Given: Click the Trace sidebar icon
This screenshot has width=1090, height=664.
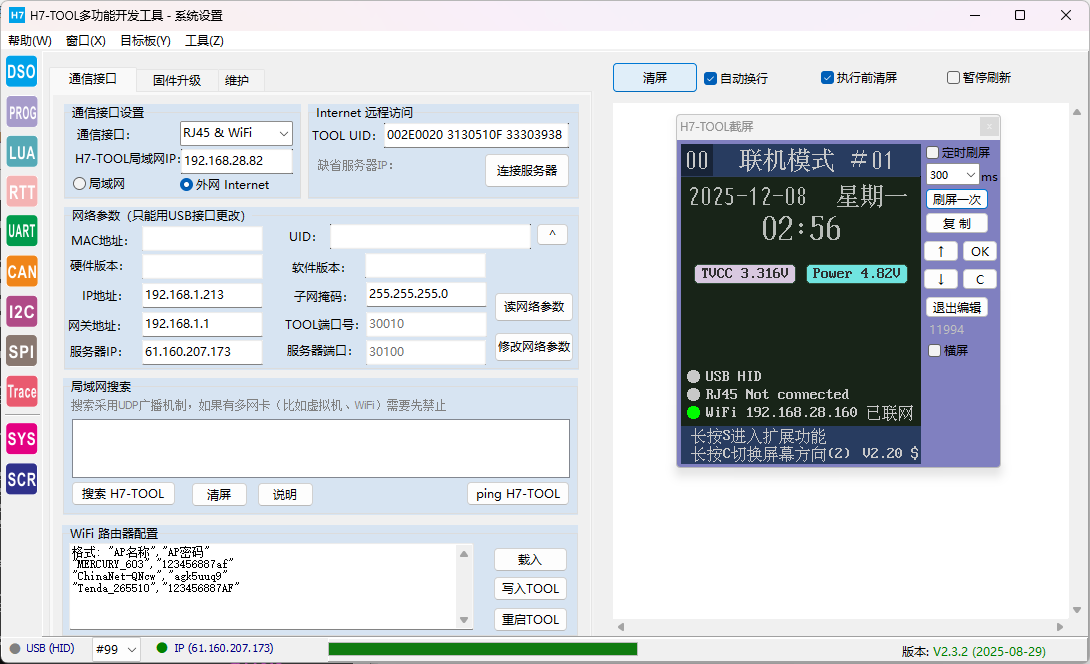Looking at the screenshot, I should tap(22, 391).
